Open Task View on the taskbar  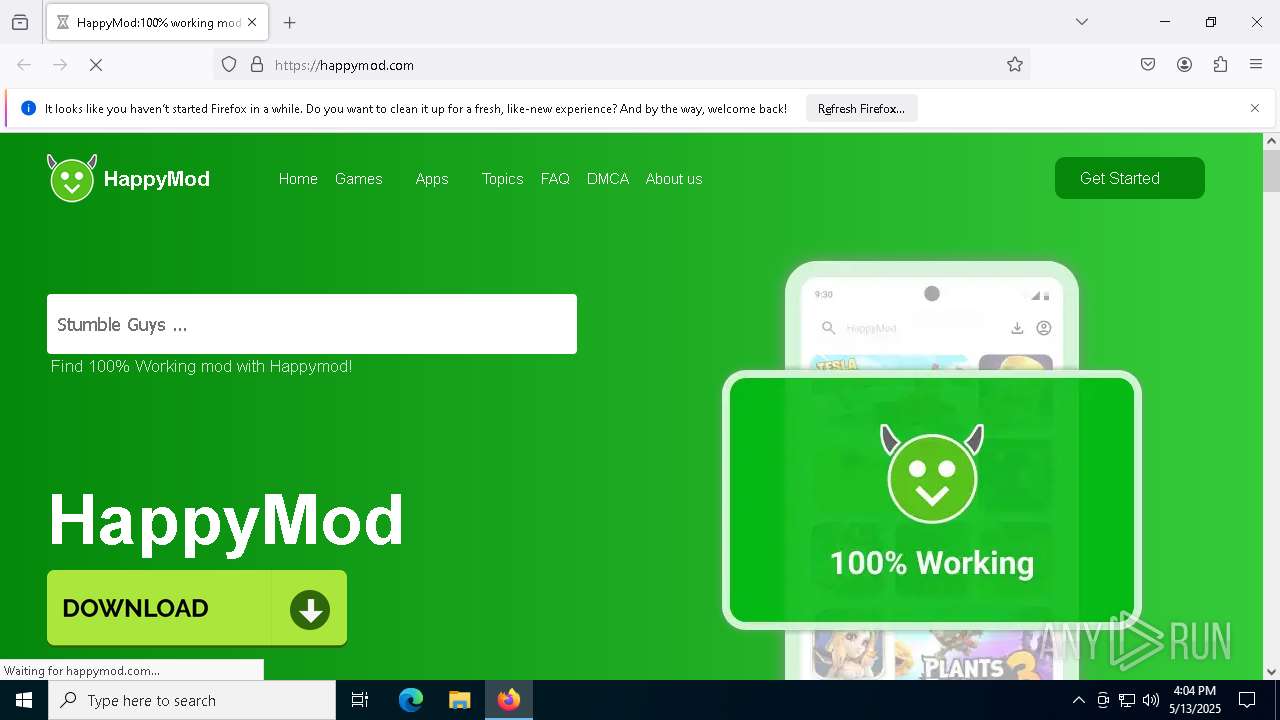[x=360, y=700]
